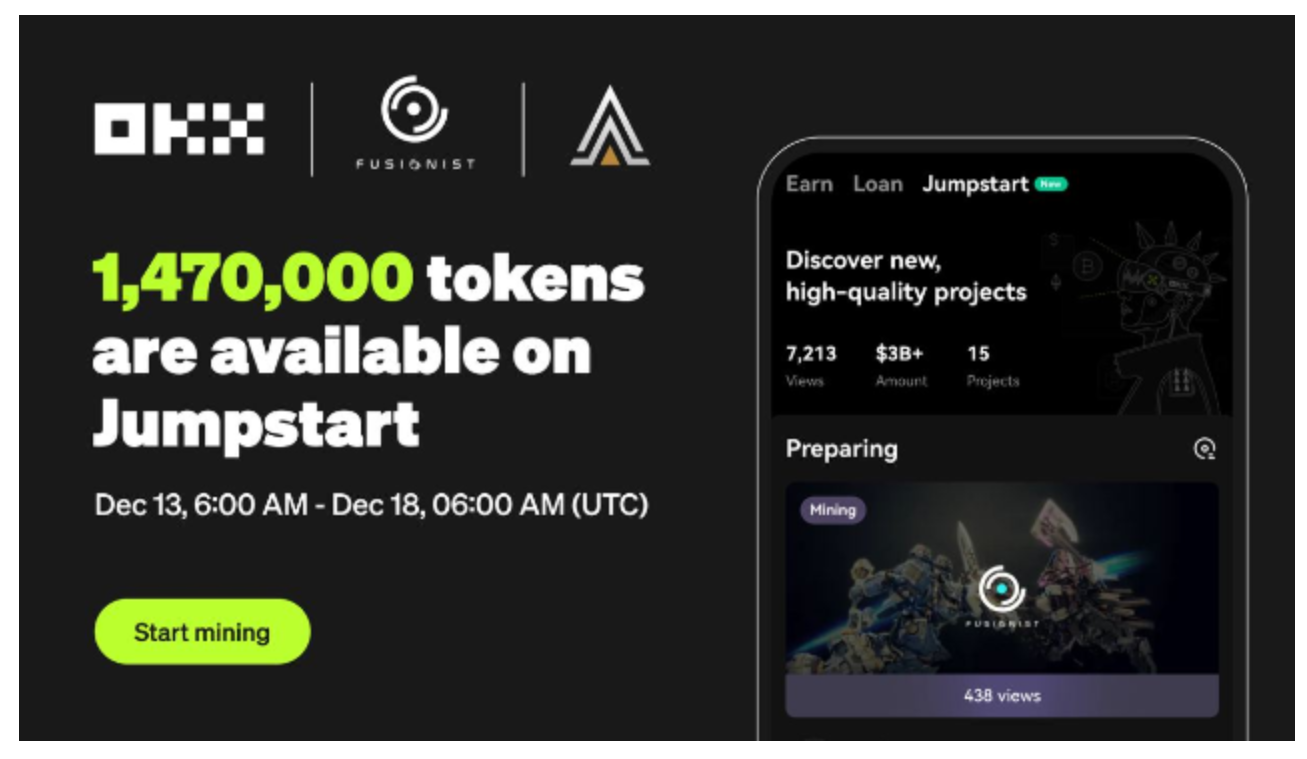Tap the icon beside the Preparing heading
The height and width of the screenshot is (759, 1307).
click(x=1204, y=449)
